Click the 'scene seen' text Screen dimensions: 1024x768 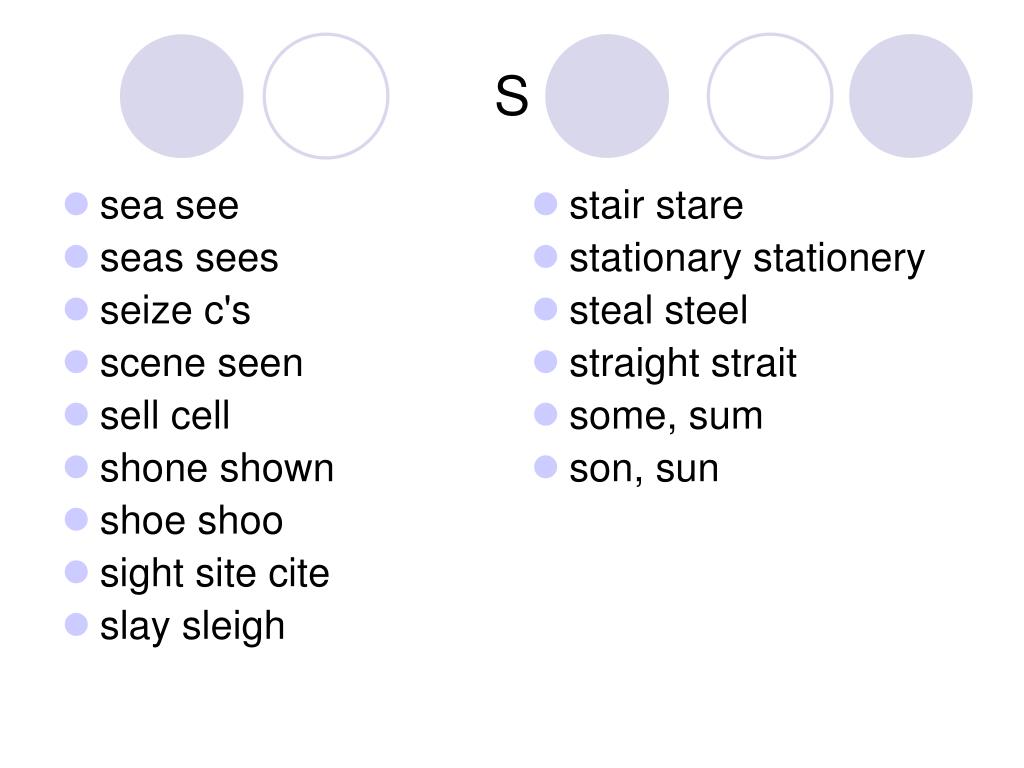201,364
